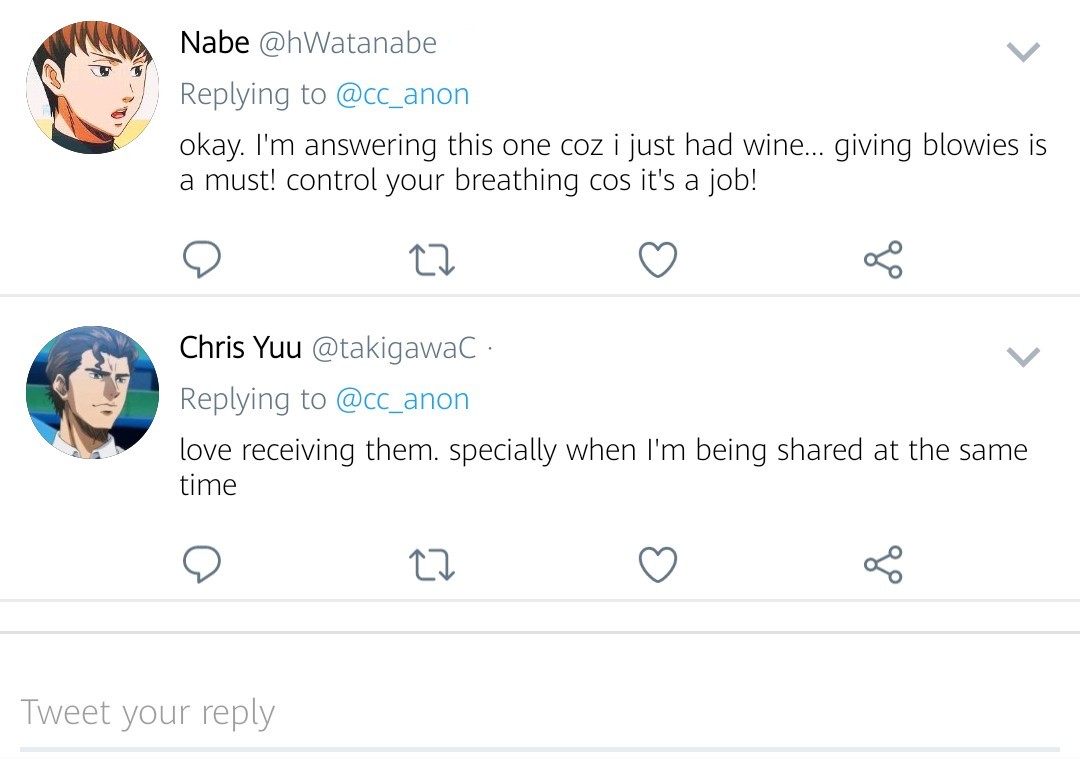Click the @cc_anon link in Nabe's reply

point(402,94)
